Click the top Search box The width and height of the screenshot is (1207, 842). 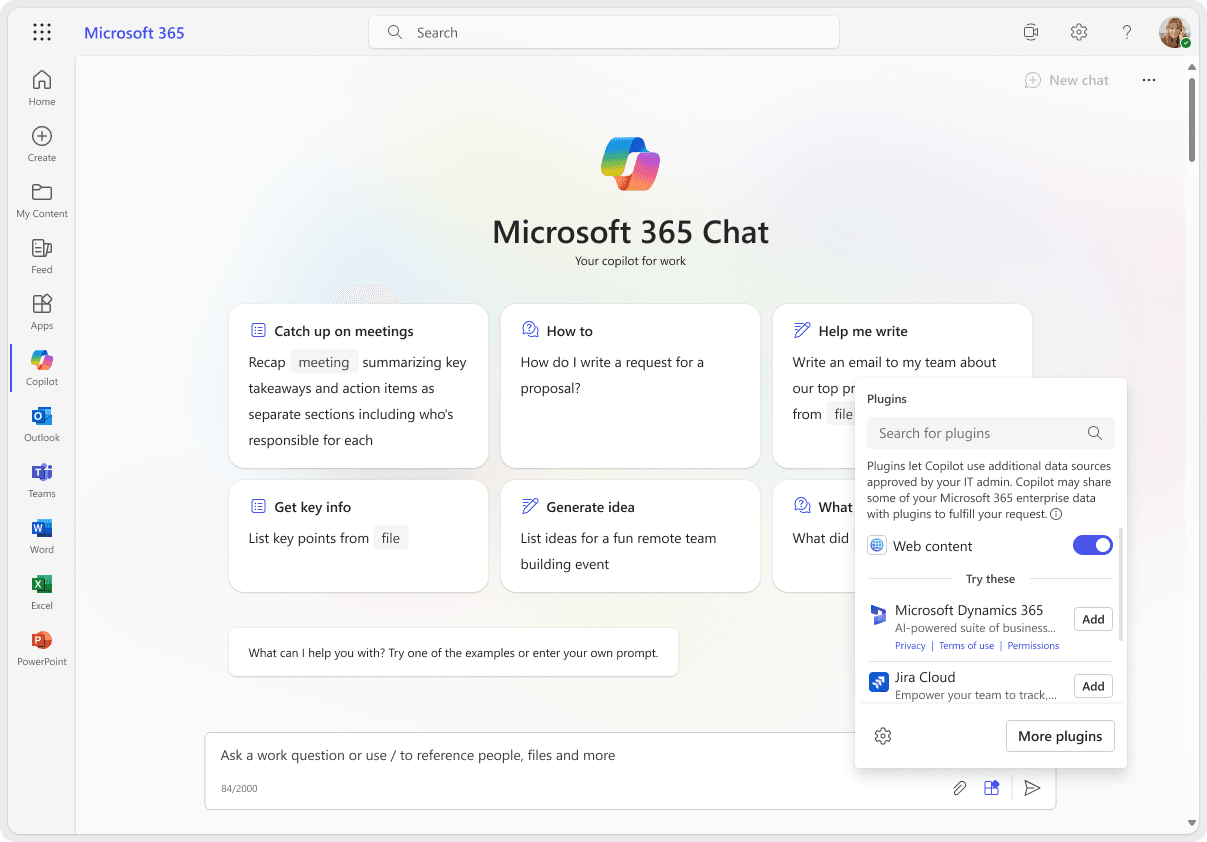[604, 32]
